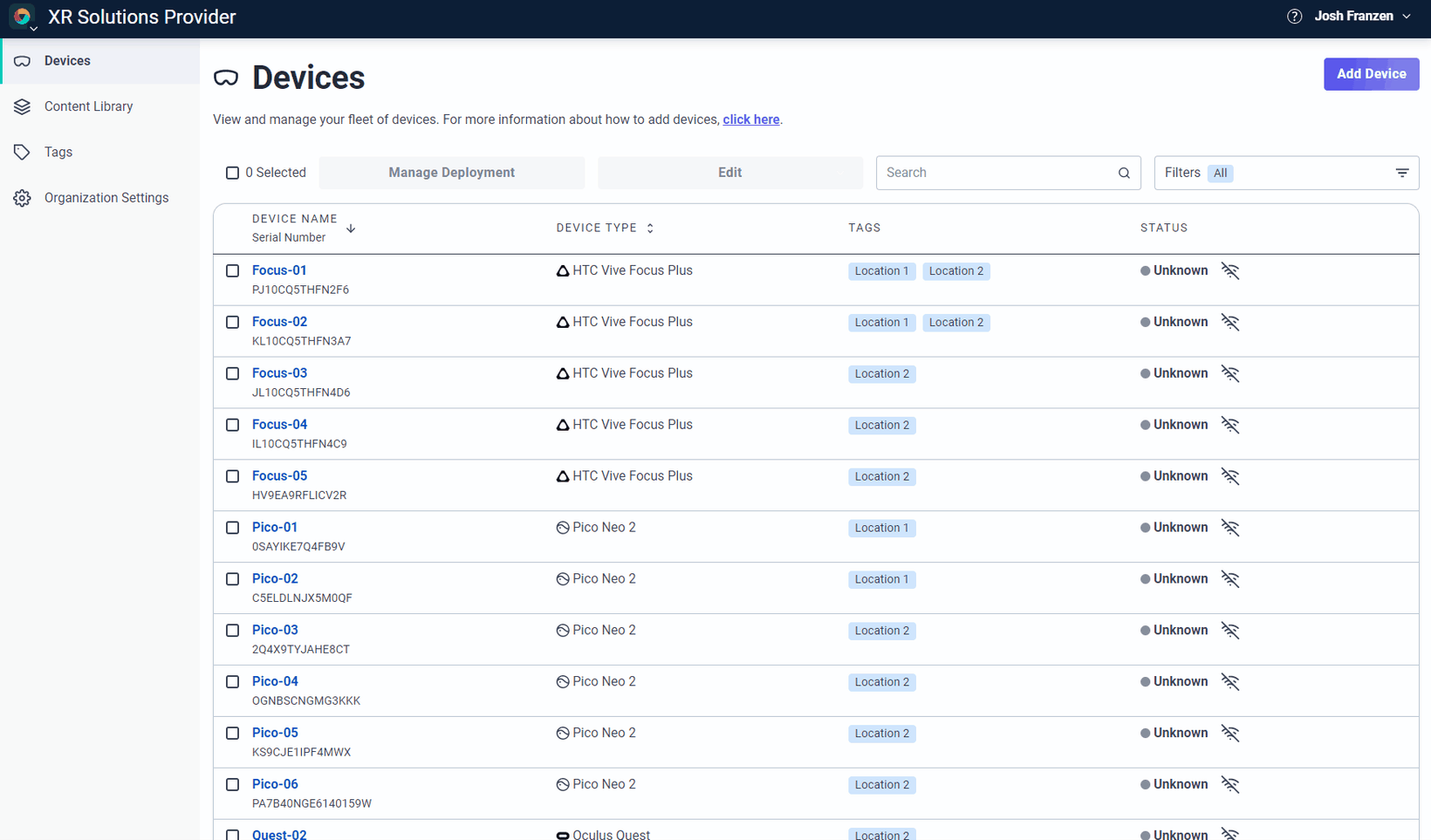Toggle Device Type column sorting
Image resolution: width=1431 pixels, height=840 pixels.
pyautogui.click(x=650, y=228)
